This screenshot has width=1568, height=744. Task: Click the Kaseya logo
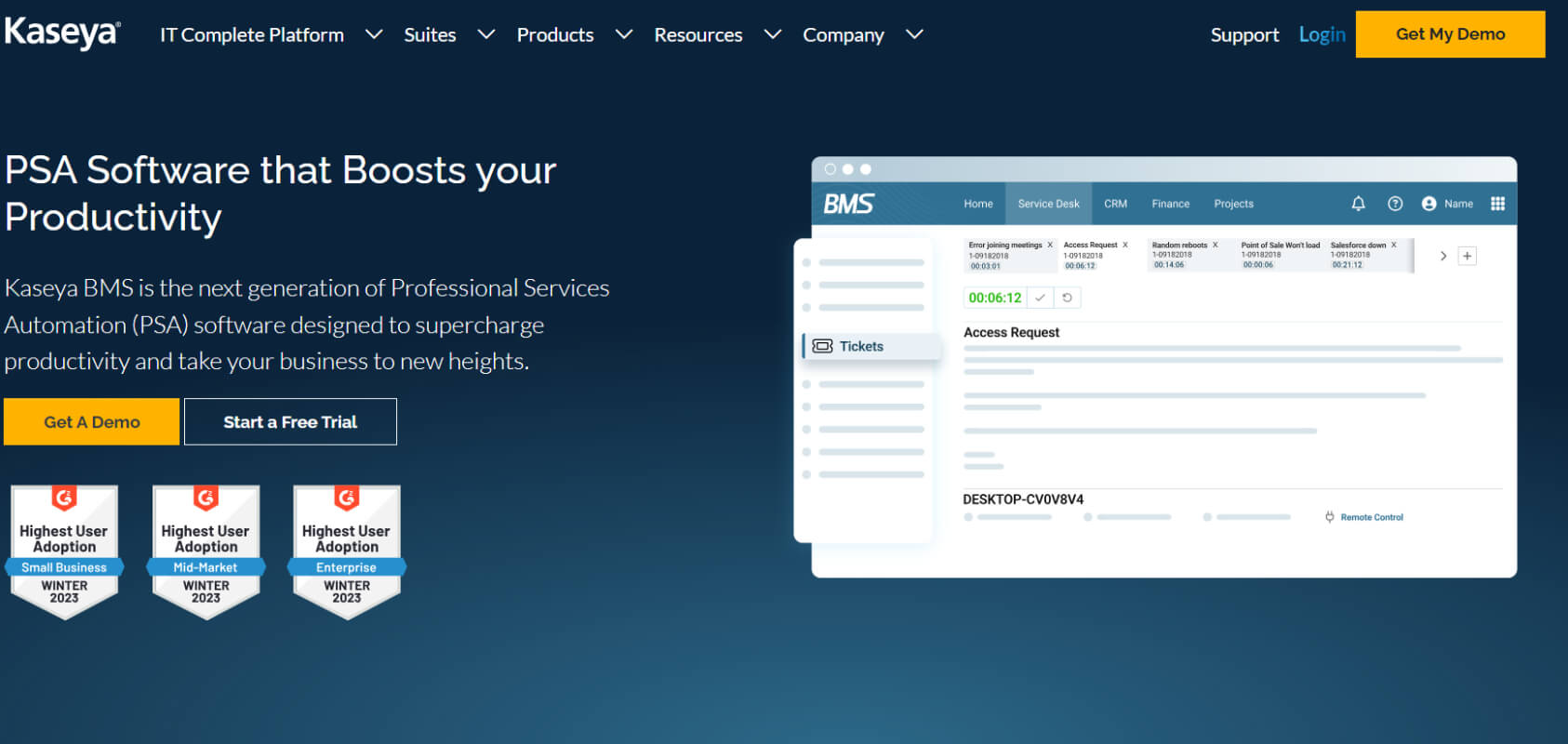click(x=62, y=33)
